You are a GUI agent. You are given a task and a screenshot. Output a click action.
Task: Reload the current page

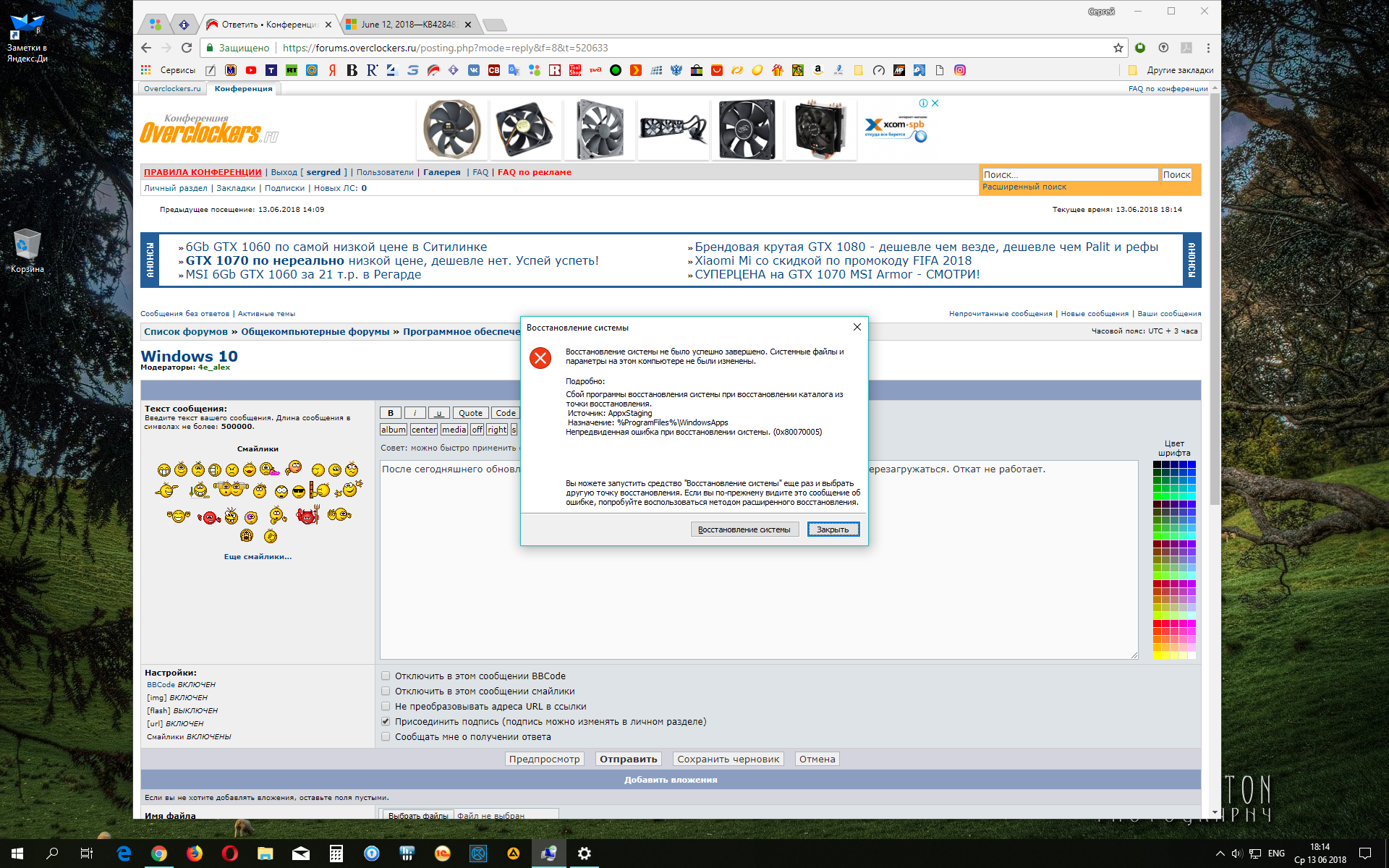point(187,48)
